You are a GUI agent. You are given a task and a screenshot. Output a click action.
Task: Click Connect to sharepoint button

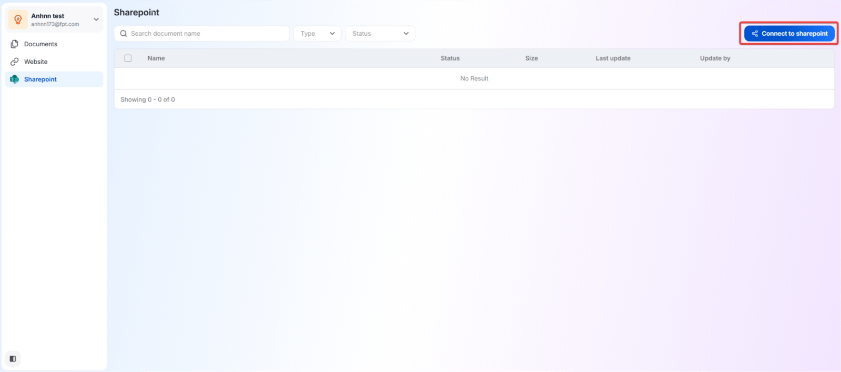(x=790, y=33)
